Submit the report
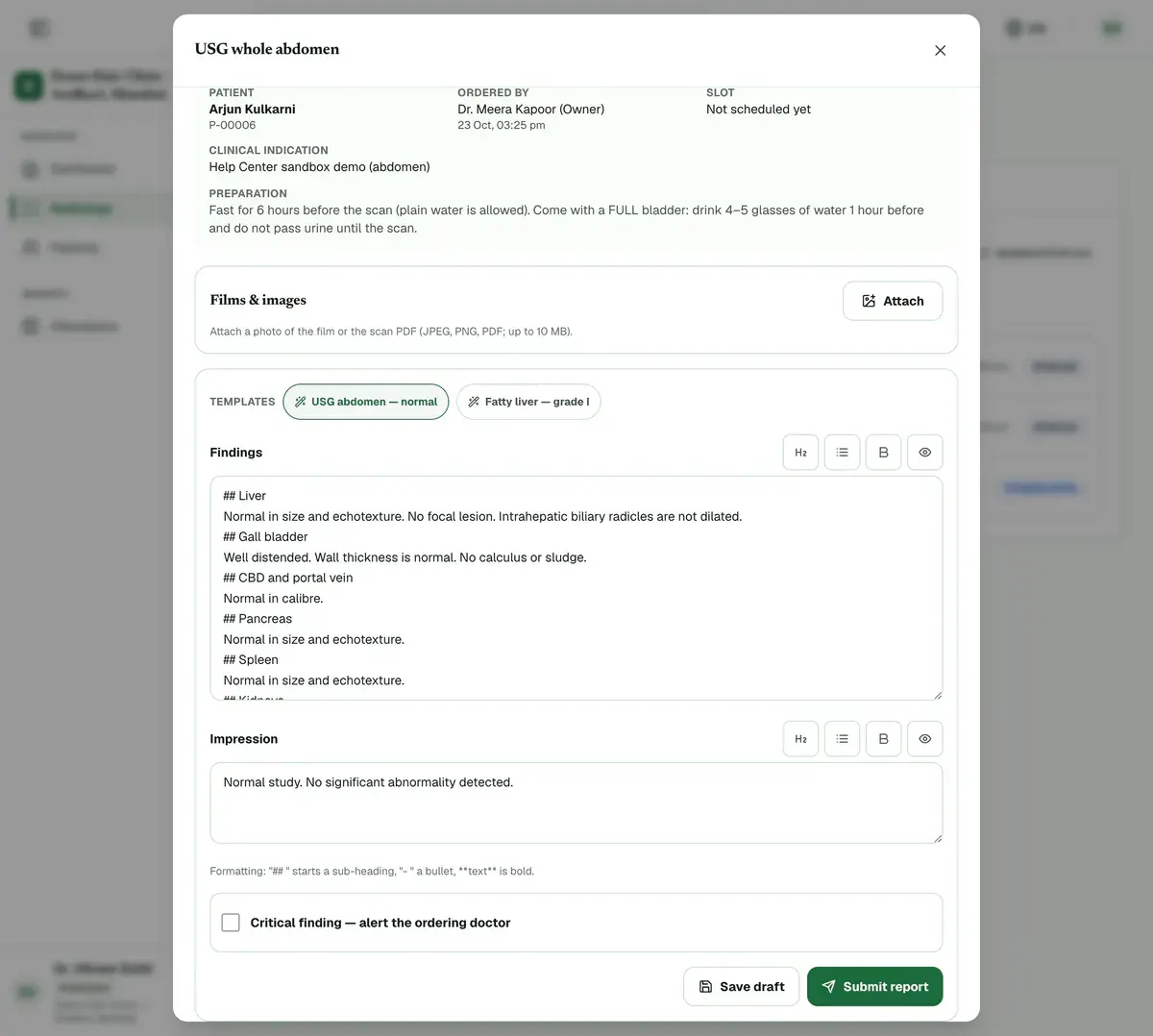Image resolution: width=1153 pixels, height=1036 pixels. [x=874, y=987]
